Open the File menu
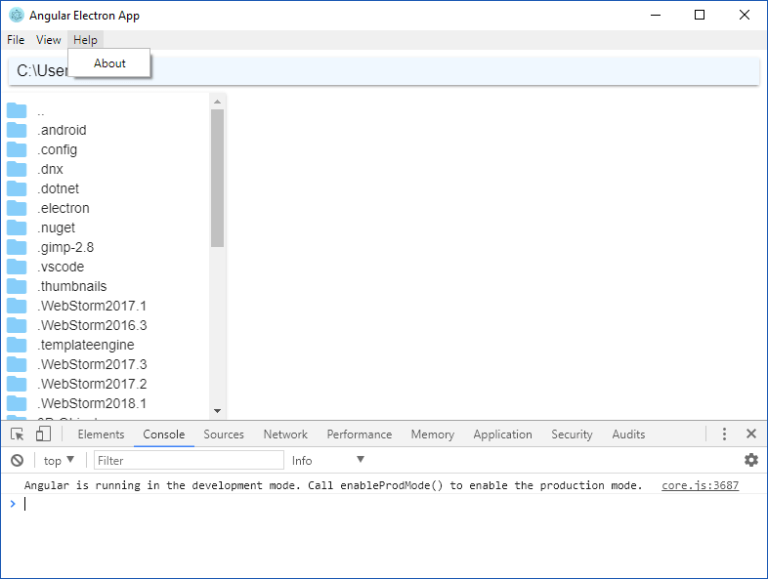The width and height of the screenshot is (768, 579). point(15,40)
